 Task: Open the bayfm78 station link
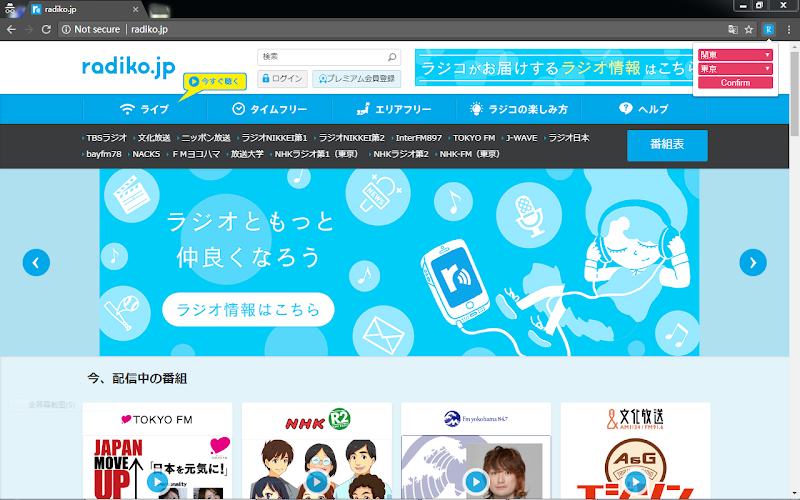coord(104,154)
